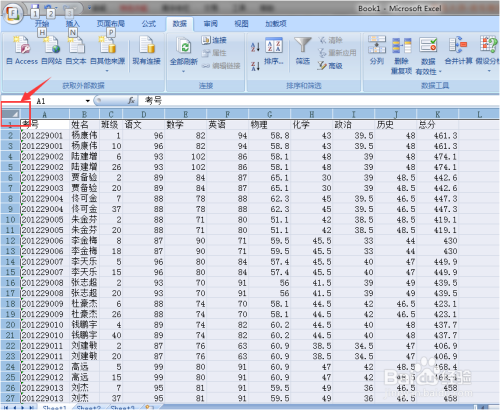Switch to the 页面布局 ribbon tab
Screen dimensions: 500x410
(111, 24)
